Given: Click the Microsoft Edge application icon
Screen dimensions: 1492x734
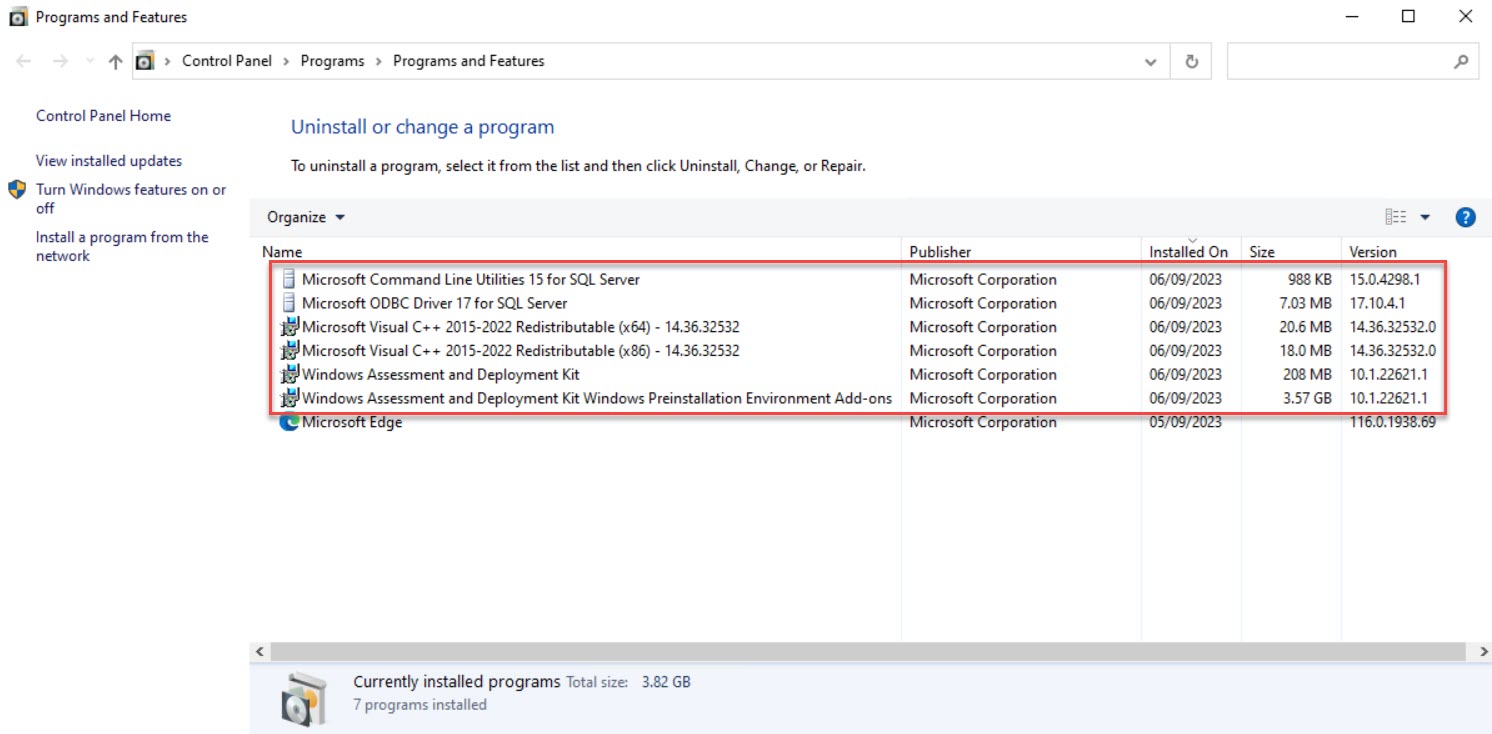Looking at the screenshot, I should pos(290,422).
